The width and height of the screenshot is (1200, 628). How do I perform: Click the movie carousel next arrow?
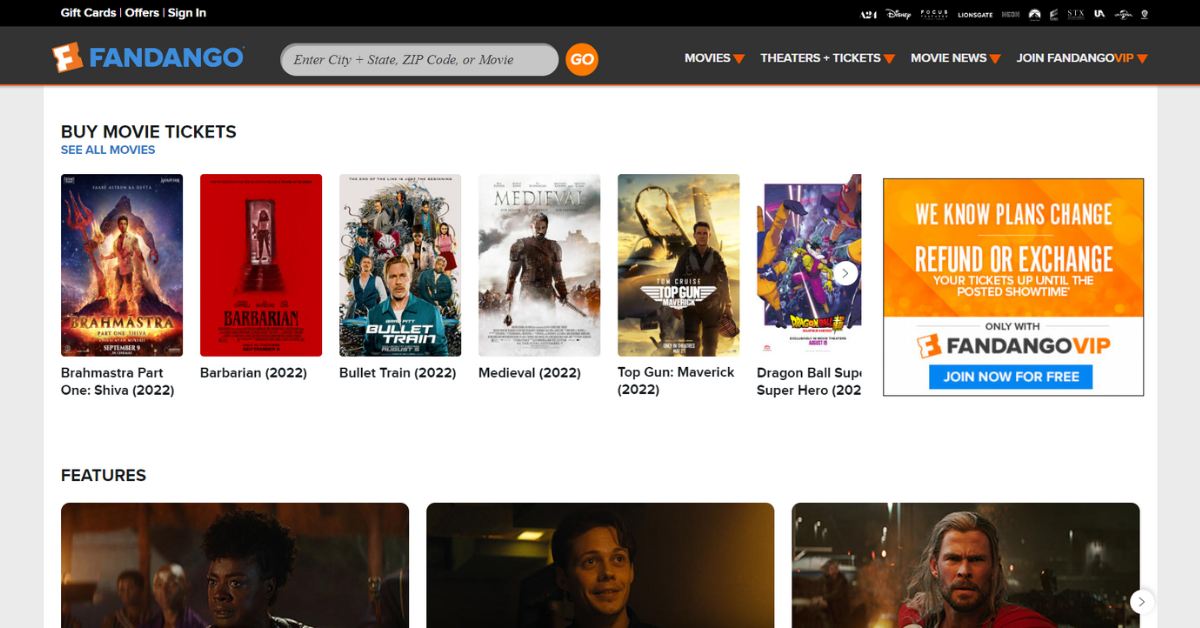(x=844, y=272)
